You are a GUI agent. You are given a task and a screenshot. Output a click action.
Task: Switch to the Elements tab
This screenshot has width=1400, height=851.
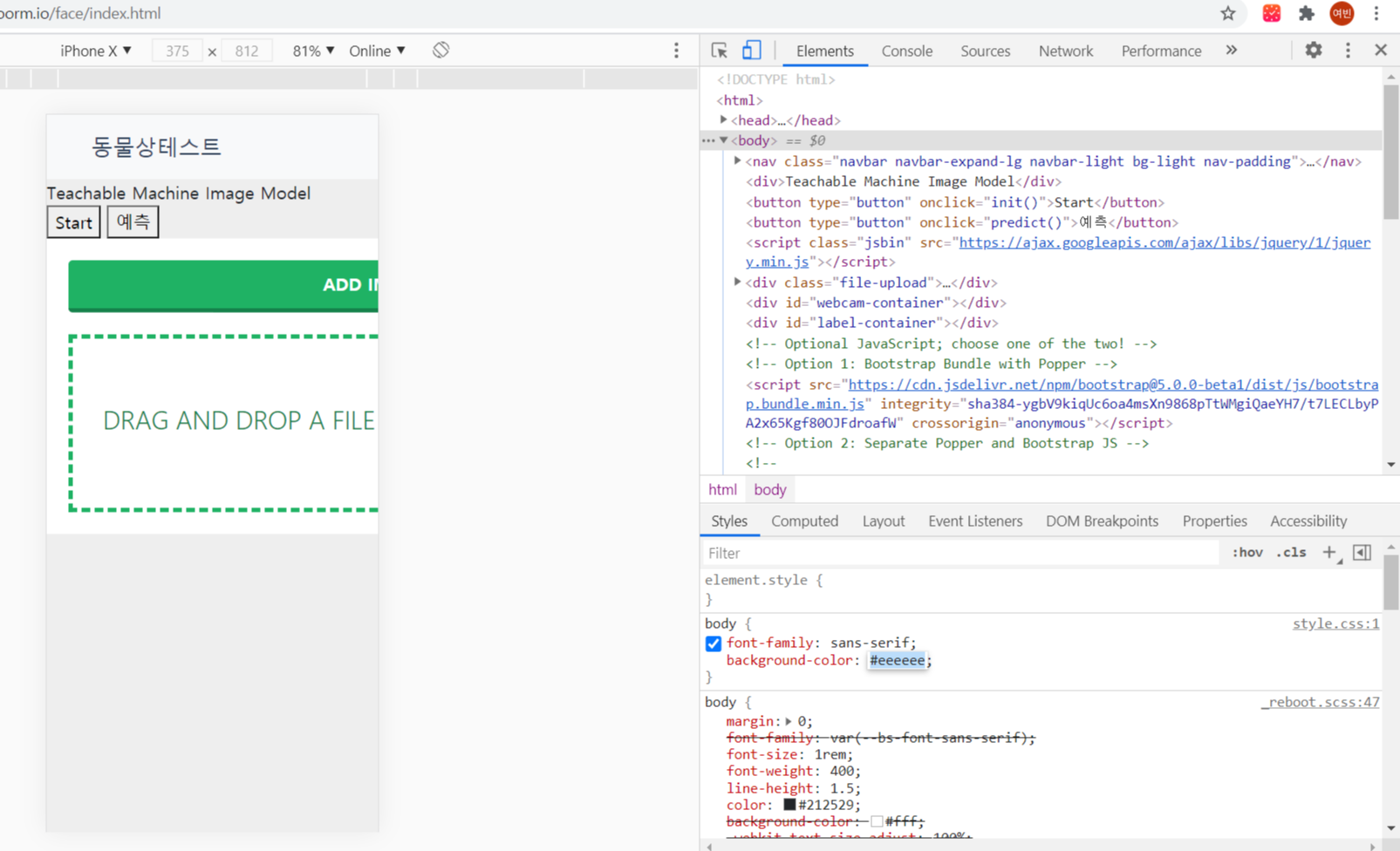tap(824, 51)
